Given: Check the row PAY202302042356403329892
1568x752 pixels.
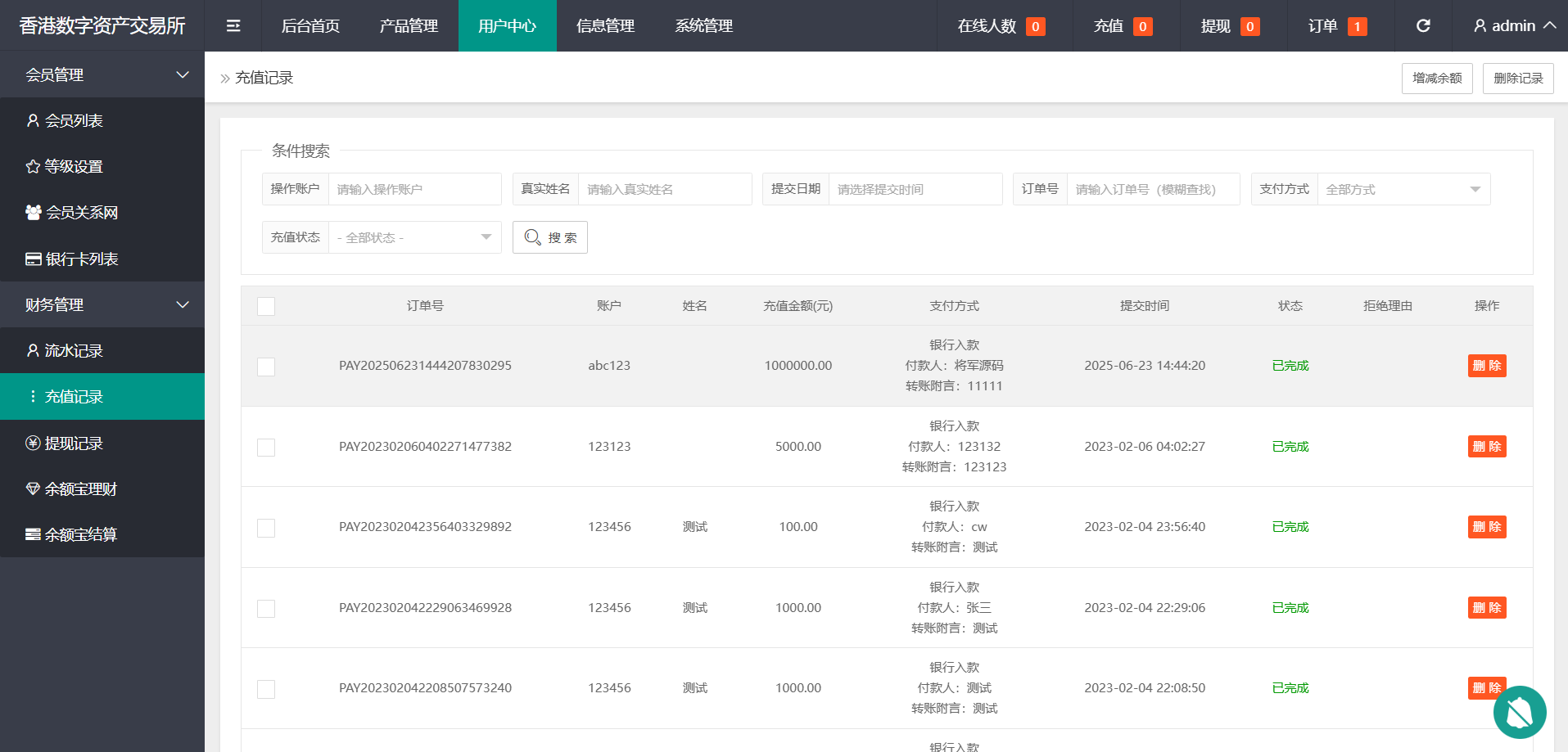Looking at the screenshot, I should click(x=266, y=528).
